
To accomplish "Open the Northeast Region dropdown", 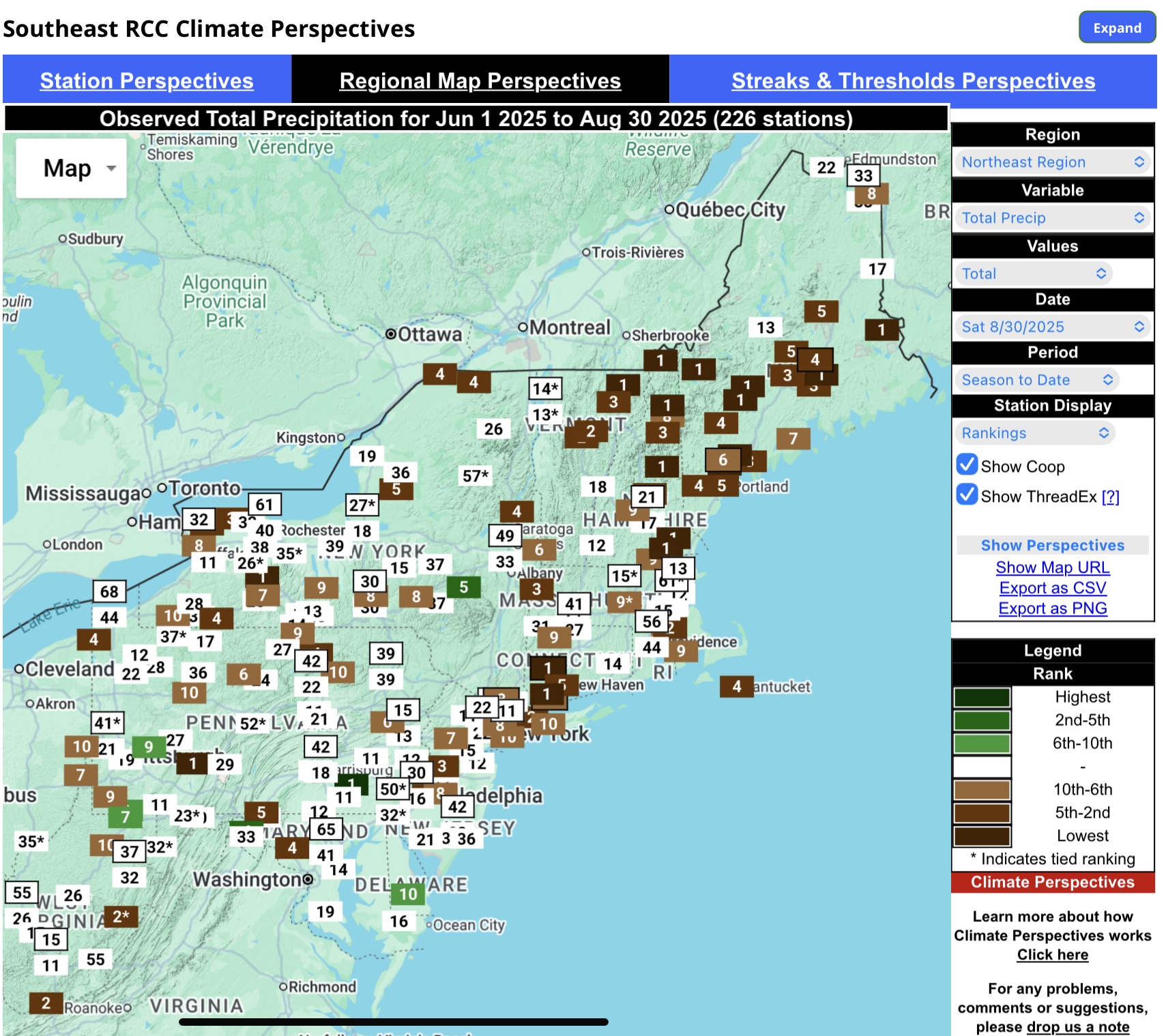I will coord(1052,162).
